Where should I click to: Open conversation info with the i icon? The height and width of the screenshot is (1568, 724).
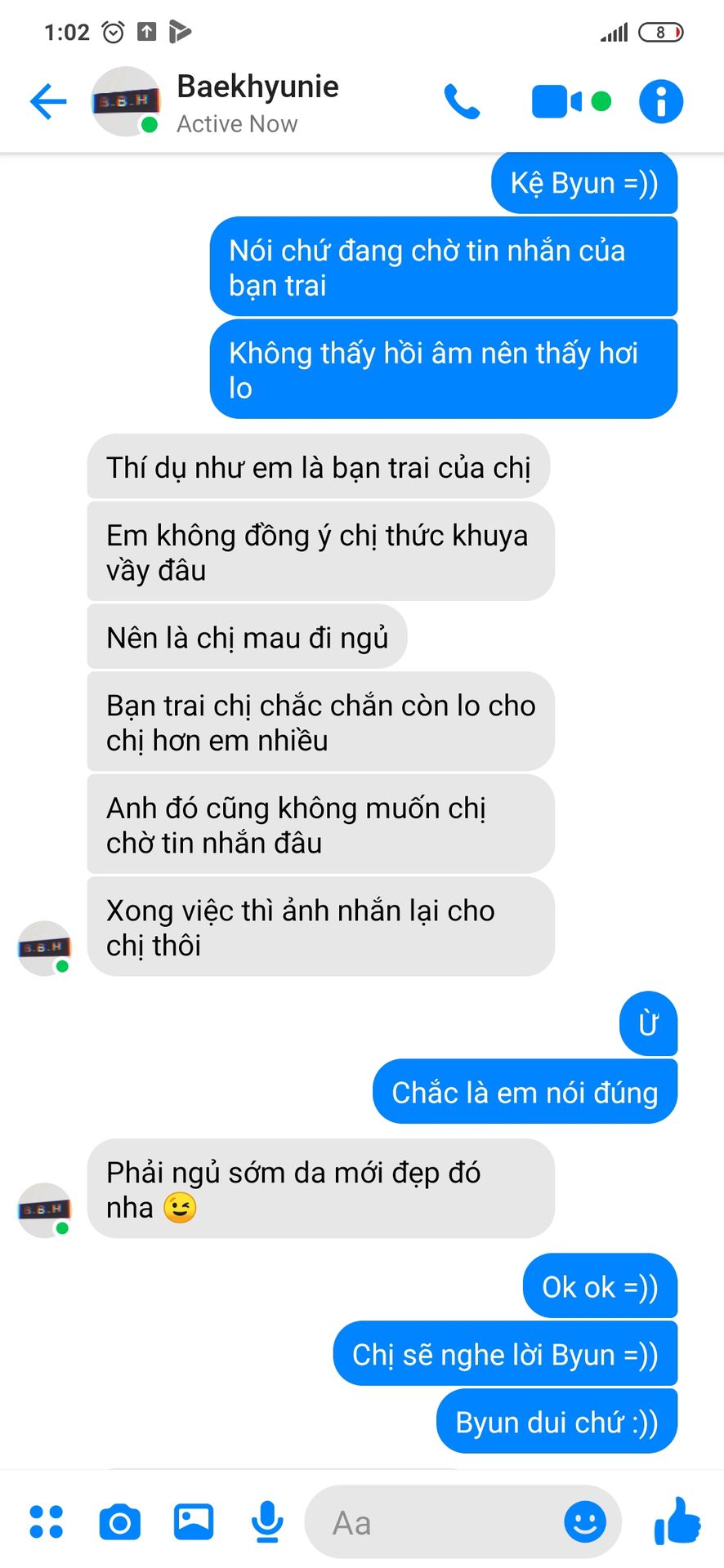click(660, 102)
